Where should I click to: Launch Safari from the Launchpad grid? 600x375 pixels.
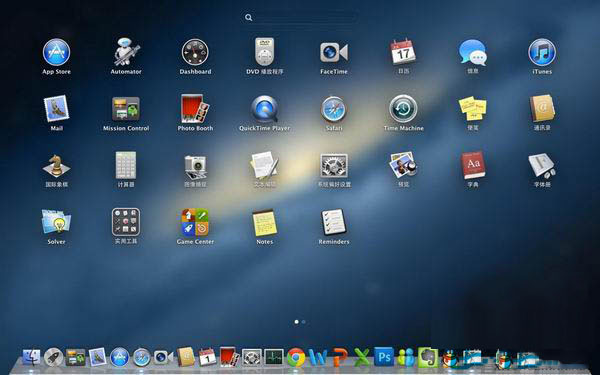click(x=334, y=109)
